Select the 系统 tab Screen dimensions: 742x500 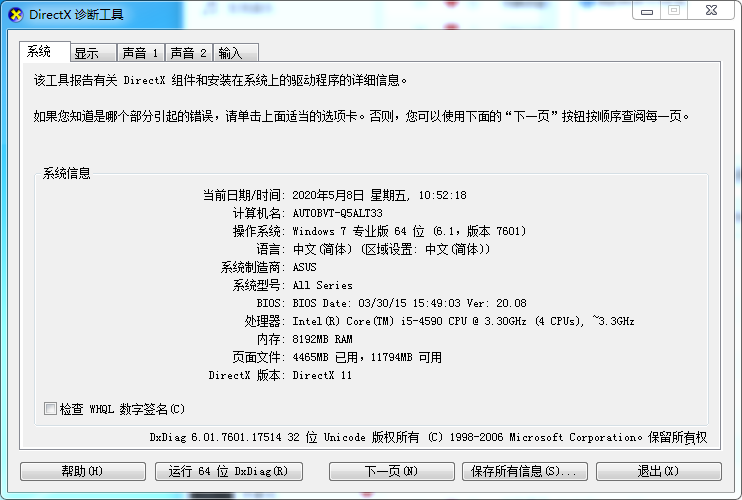(x=44, y=51)
